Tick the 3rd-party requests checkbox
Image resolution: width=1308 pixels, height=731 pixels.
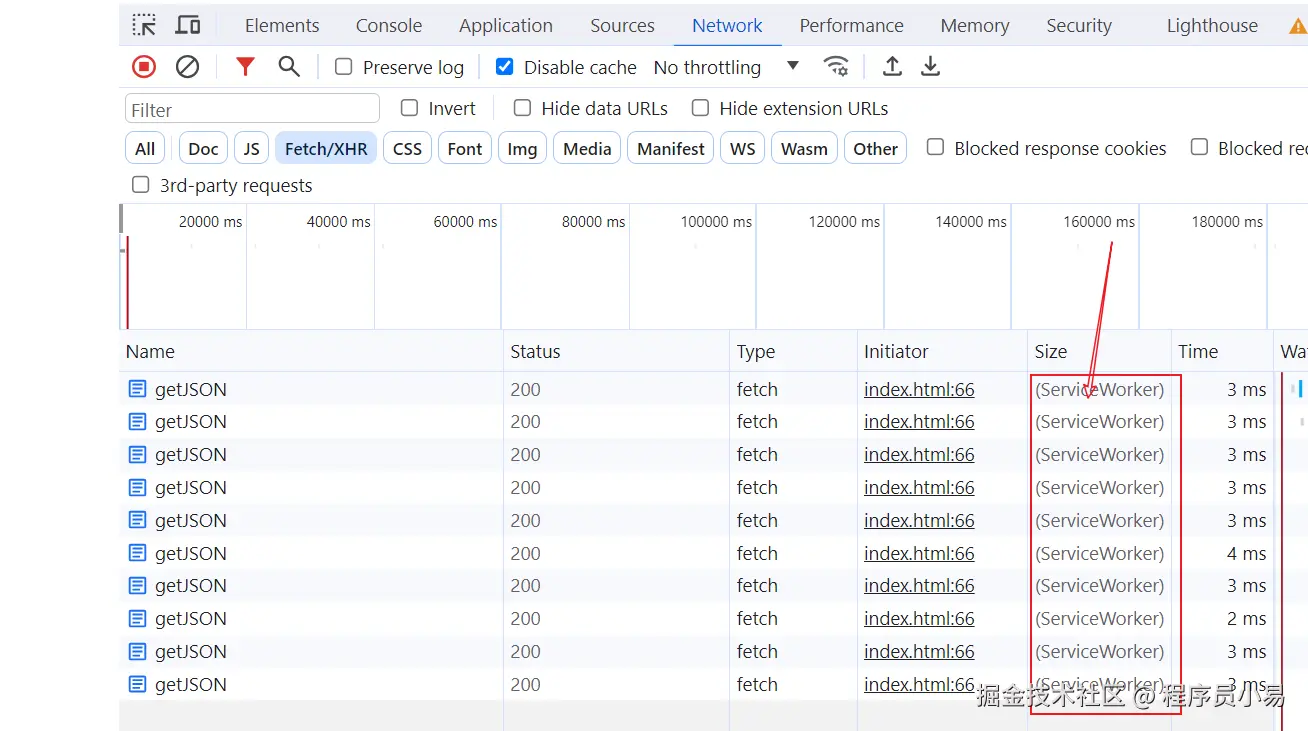[x=141, y=185]
